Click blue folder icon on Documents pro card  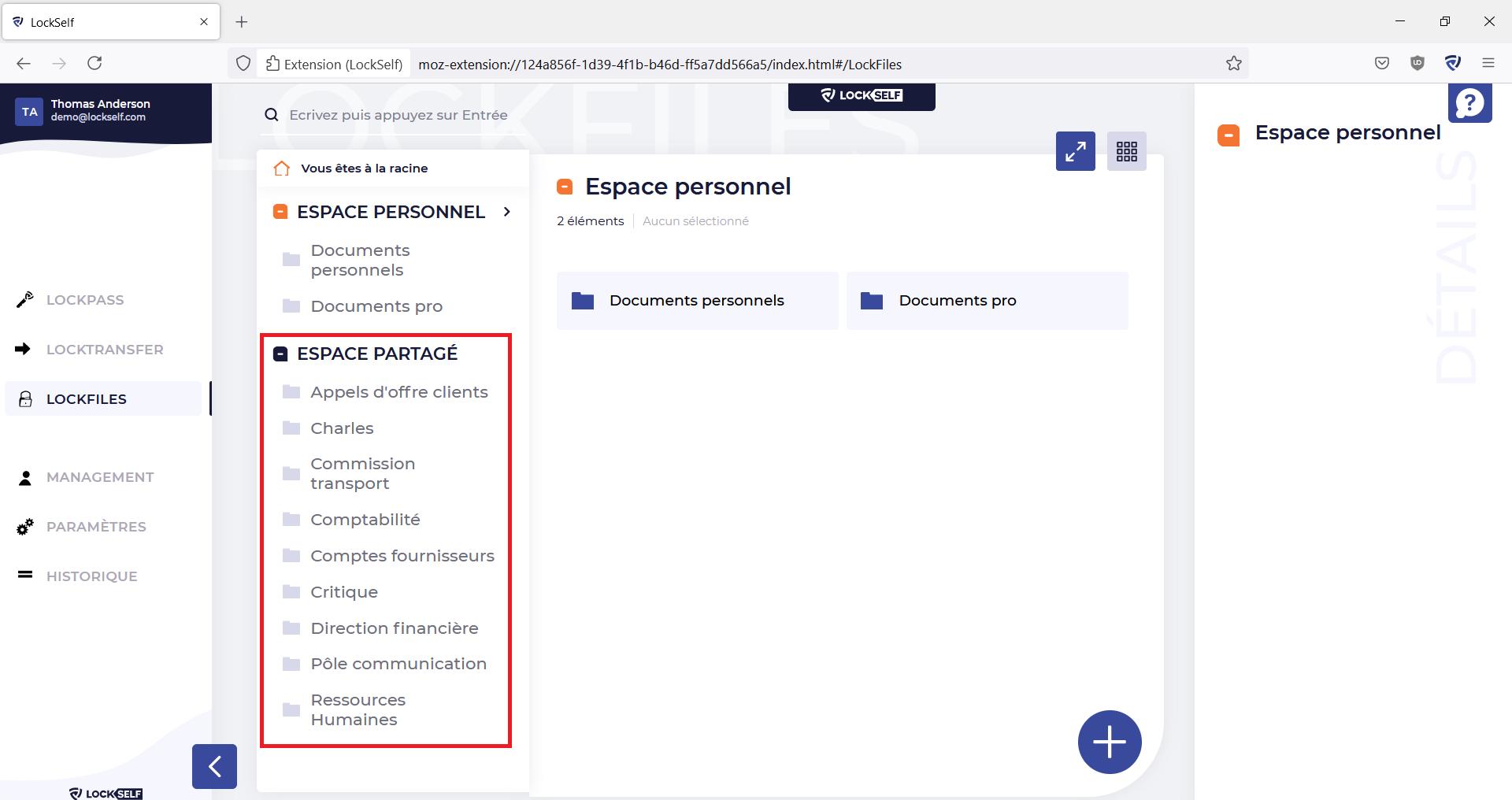872,301
